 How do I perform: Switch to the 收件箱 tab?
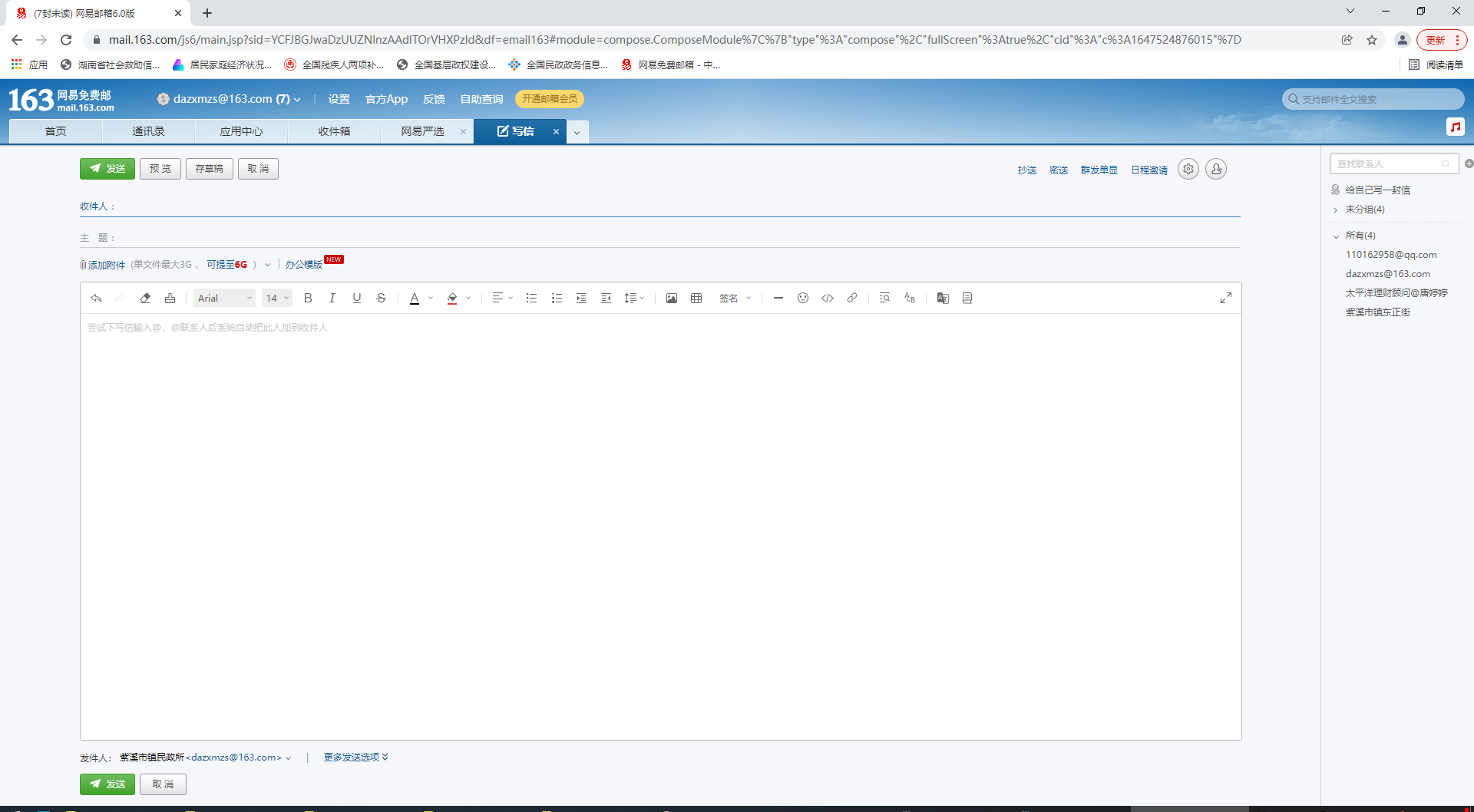[x=334, y=132]
